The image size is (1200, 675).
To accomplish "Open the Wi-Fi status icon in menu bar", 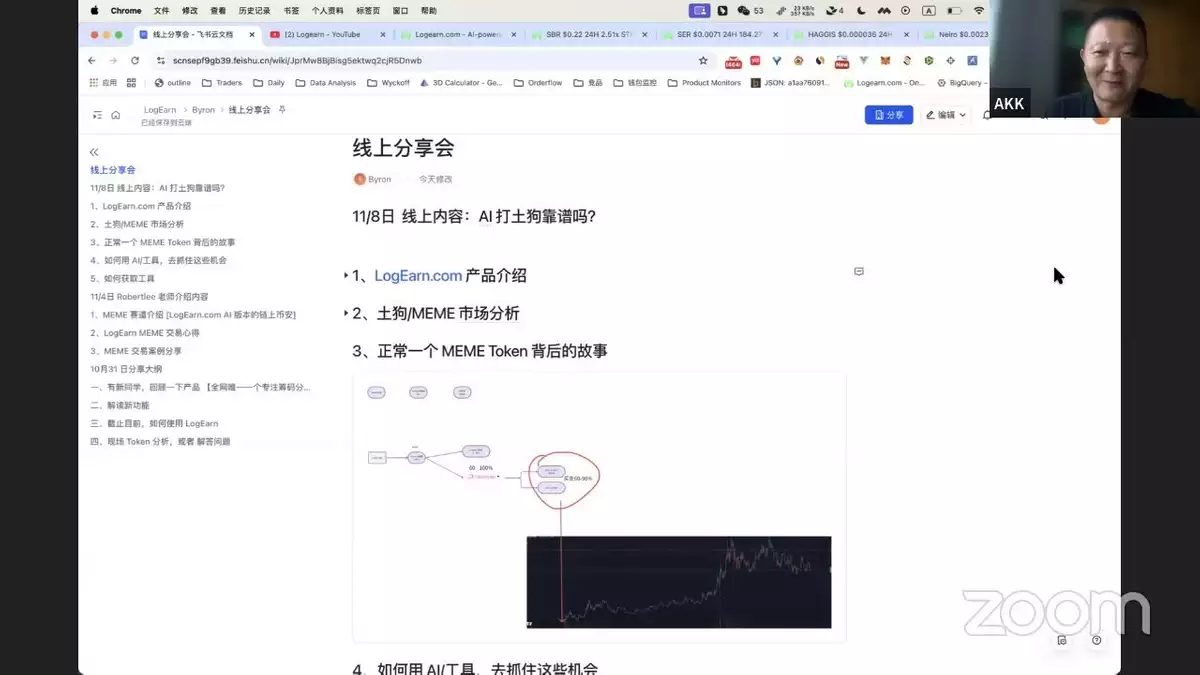I will [979, 10].
